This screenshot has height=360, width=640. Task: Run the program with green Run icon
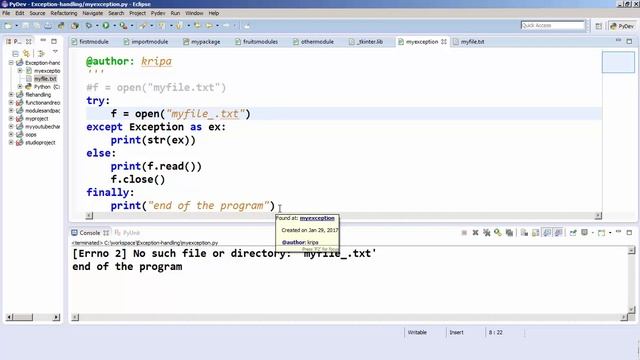pyautogui.click(x=106, y=26)
